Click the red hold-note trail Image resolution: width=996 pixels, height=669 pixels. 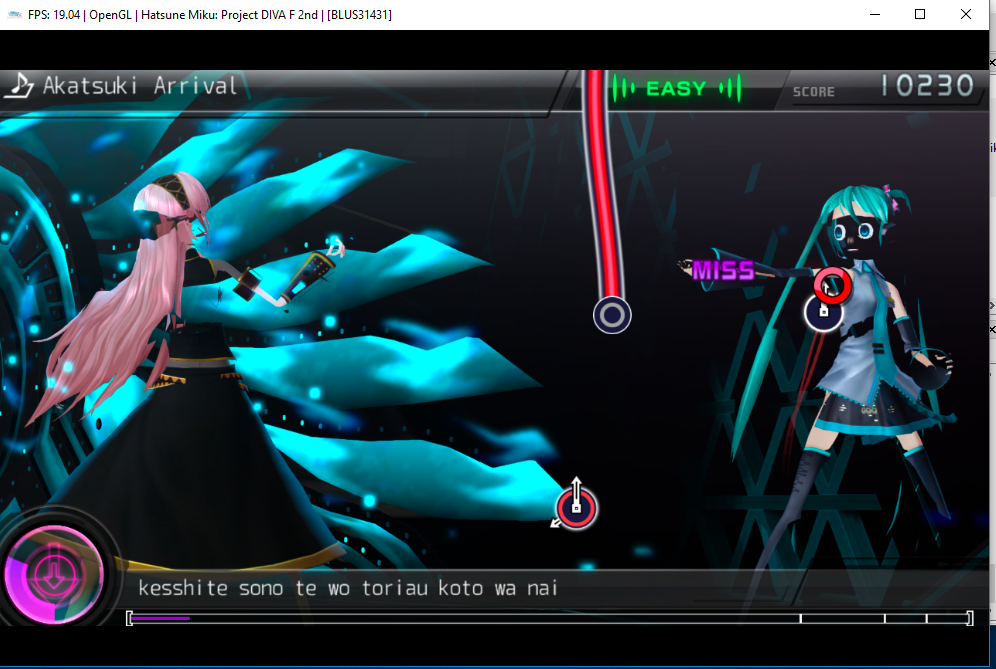tap(599, 180)
